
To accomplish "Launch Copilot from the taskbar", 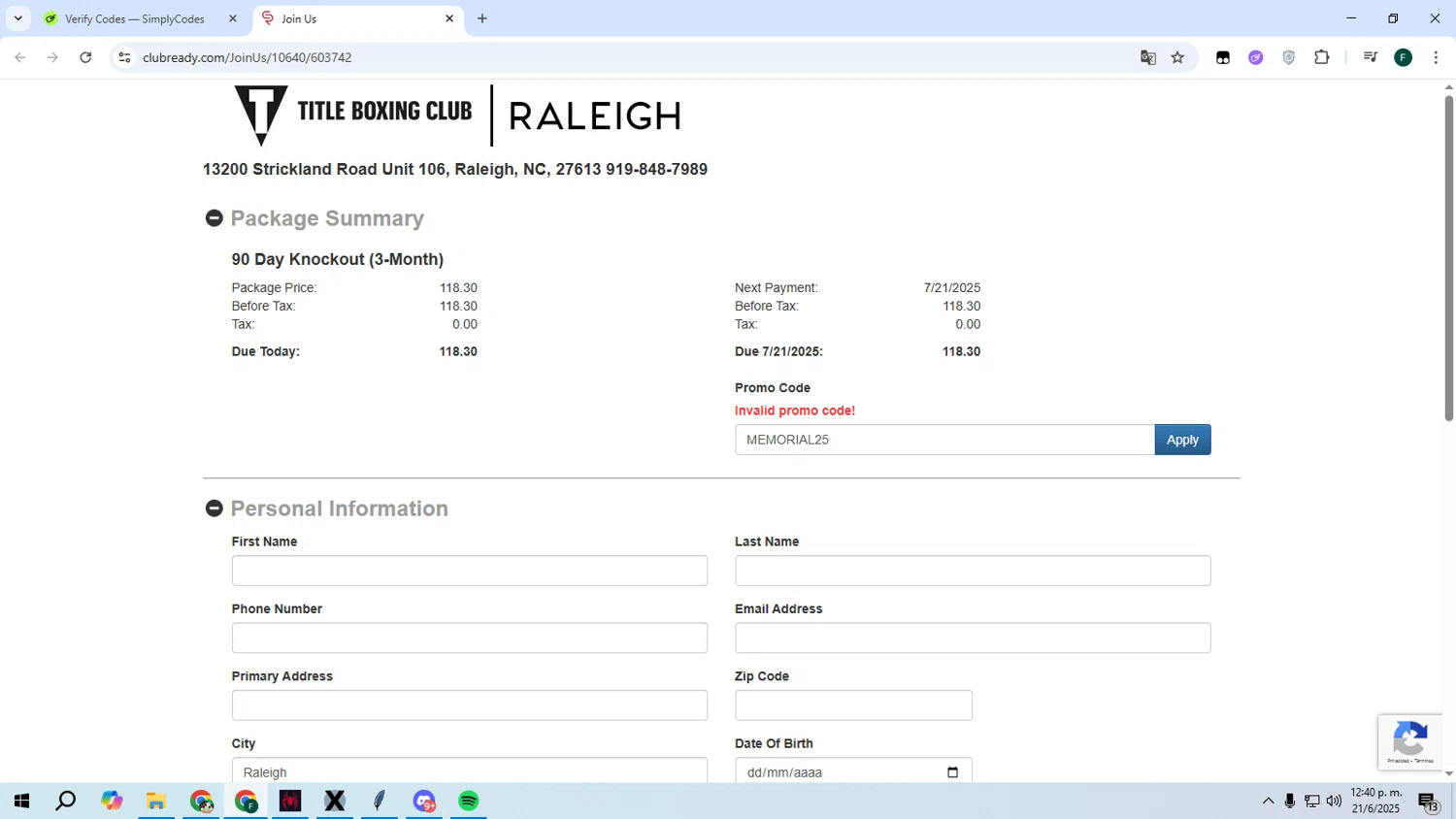I will (112, 801).
